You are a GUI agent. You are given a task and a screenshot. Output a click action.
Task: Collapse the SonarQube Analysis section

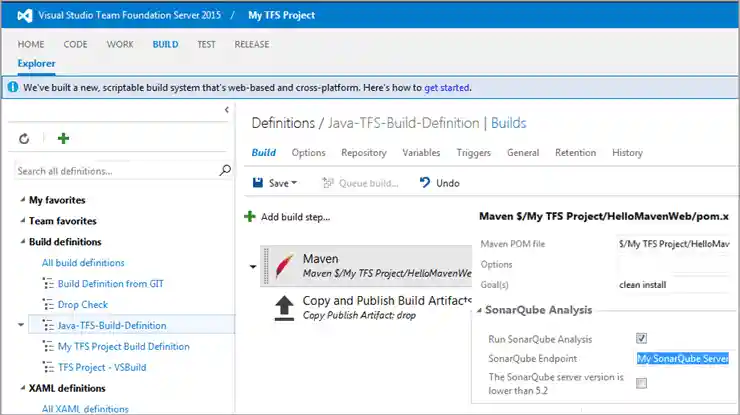[x=477, y=311]
